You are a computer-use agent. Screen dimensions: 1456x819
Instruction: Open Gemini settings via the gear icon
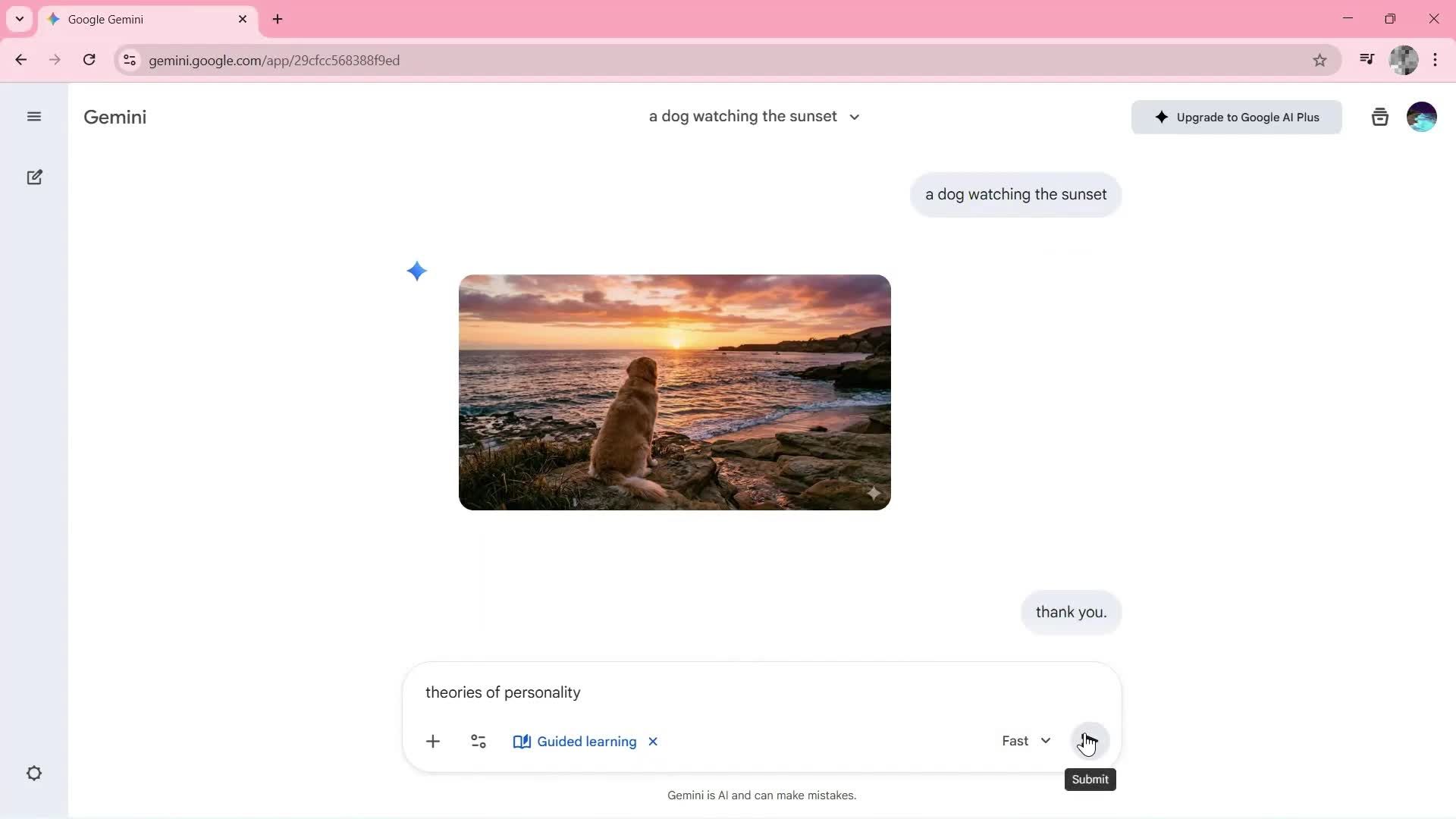point(34,773)
